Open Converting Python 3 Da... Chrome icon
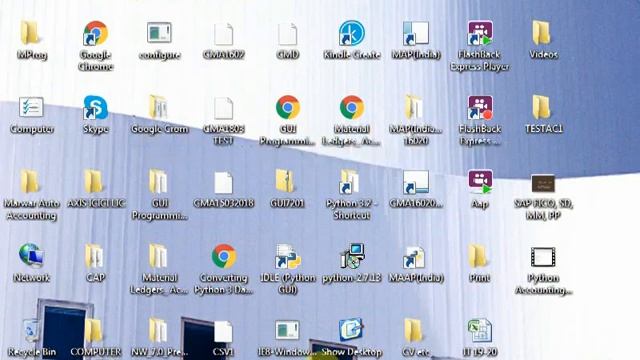 click(x=223, y=256)
